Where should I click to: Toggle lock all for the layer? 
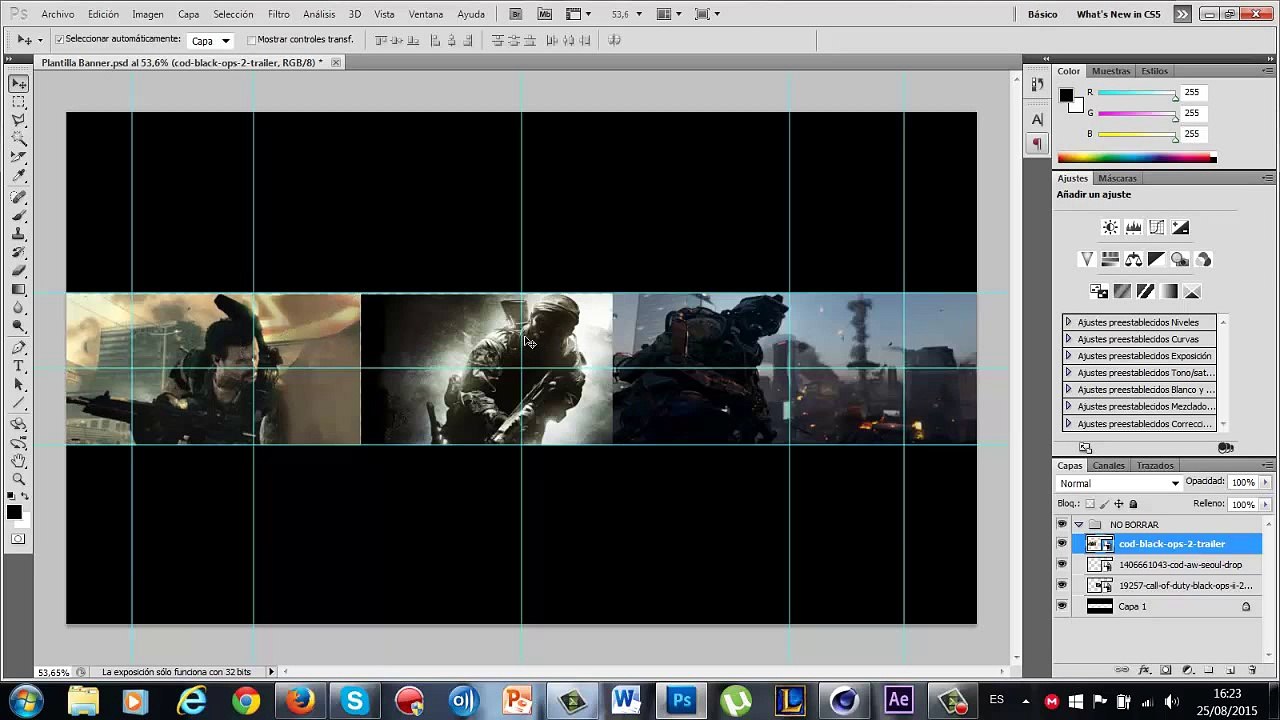tap(1133, 504)
